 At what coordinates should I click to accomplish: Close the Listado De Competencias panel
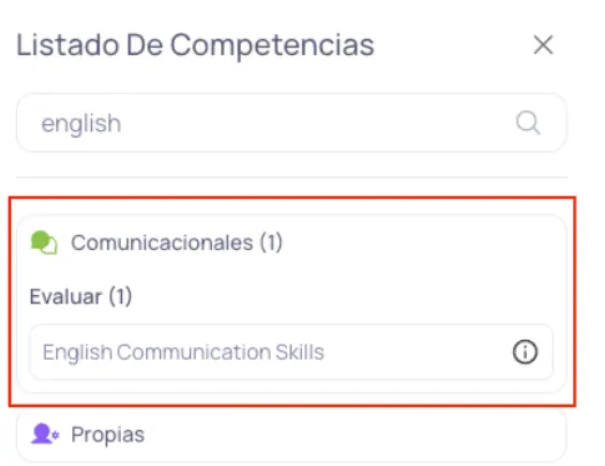tap(543, 45)
